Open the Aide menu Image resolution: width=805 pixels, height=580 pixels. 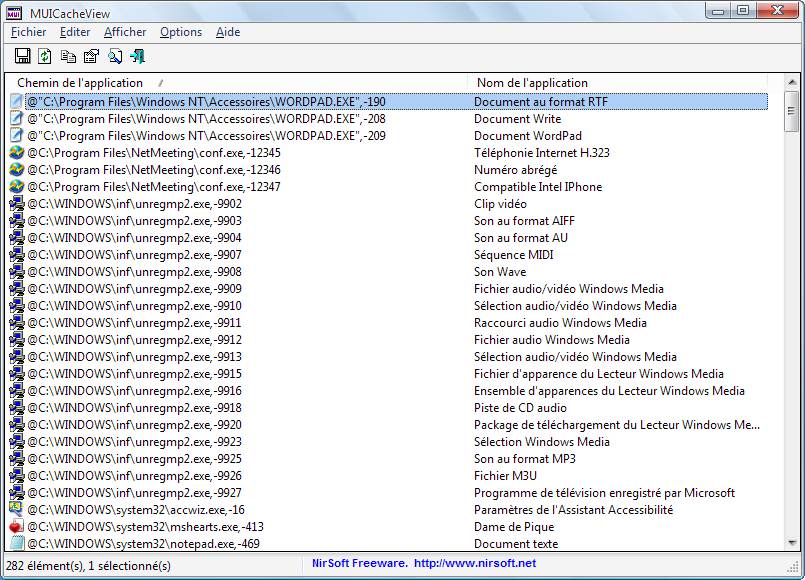[x=228, y=32]
